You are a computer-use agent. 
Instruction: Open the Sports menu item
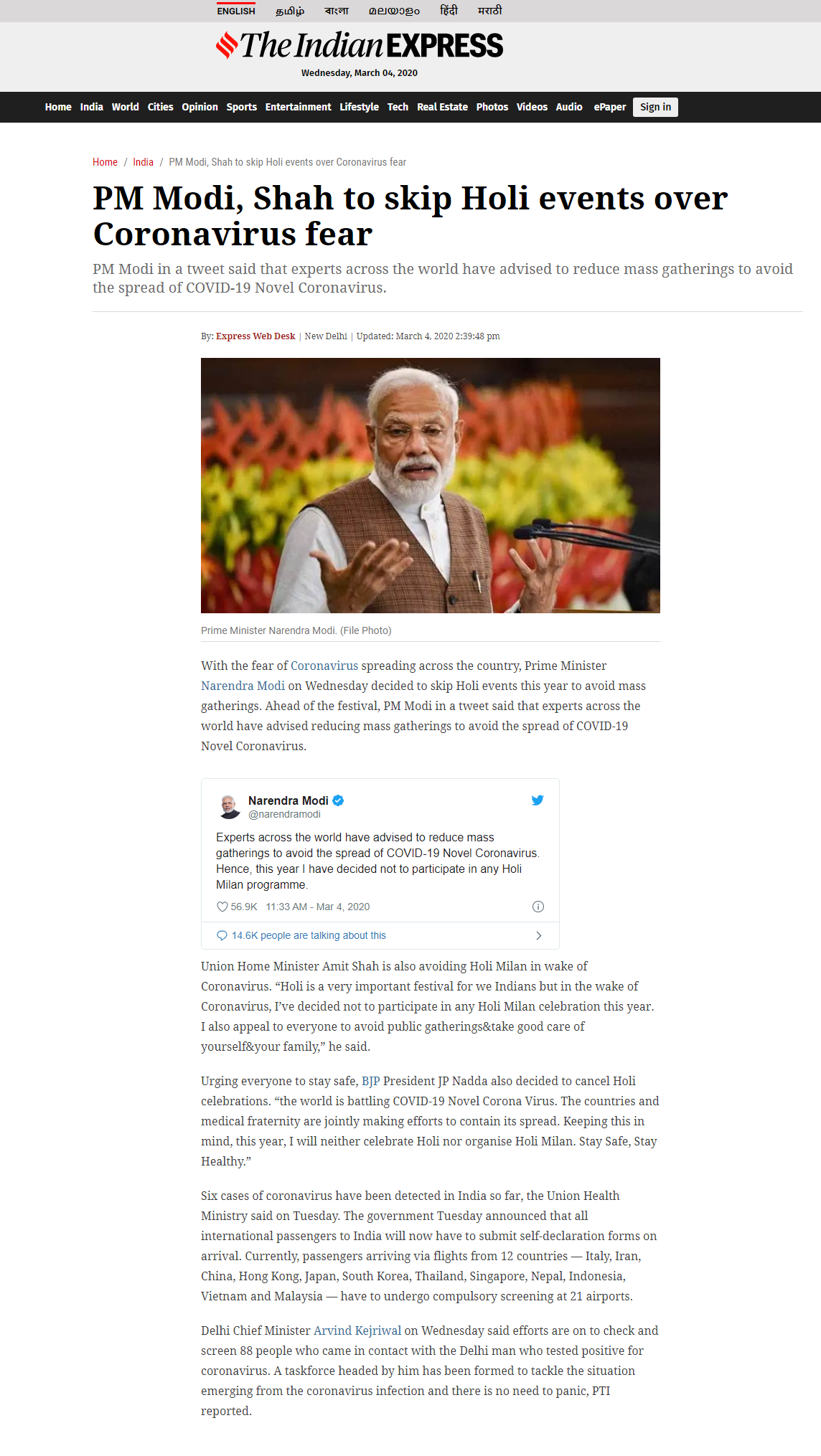coord(242,107)
